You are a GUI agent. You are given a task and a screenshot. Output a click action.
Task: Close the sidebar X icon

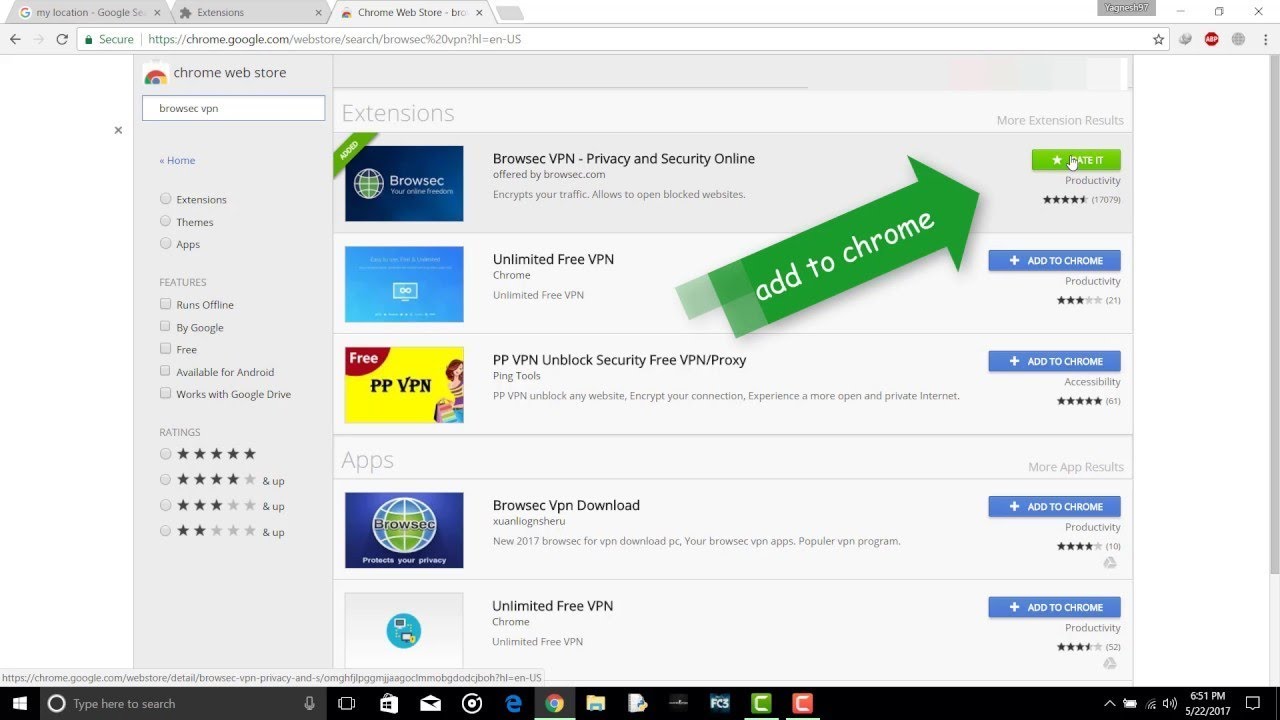(x=118, y=130)
